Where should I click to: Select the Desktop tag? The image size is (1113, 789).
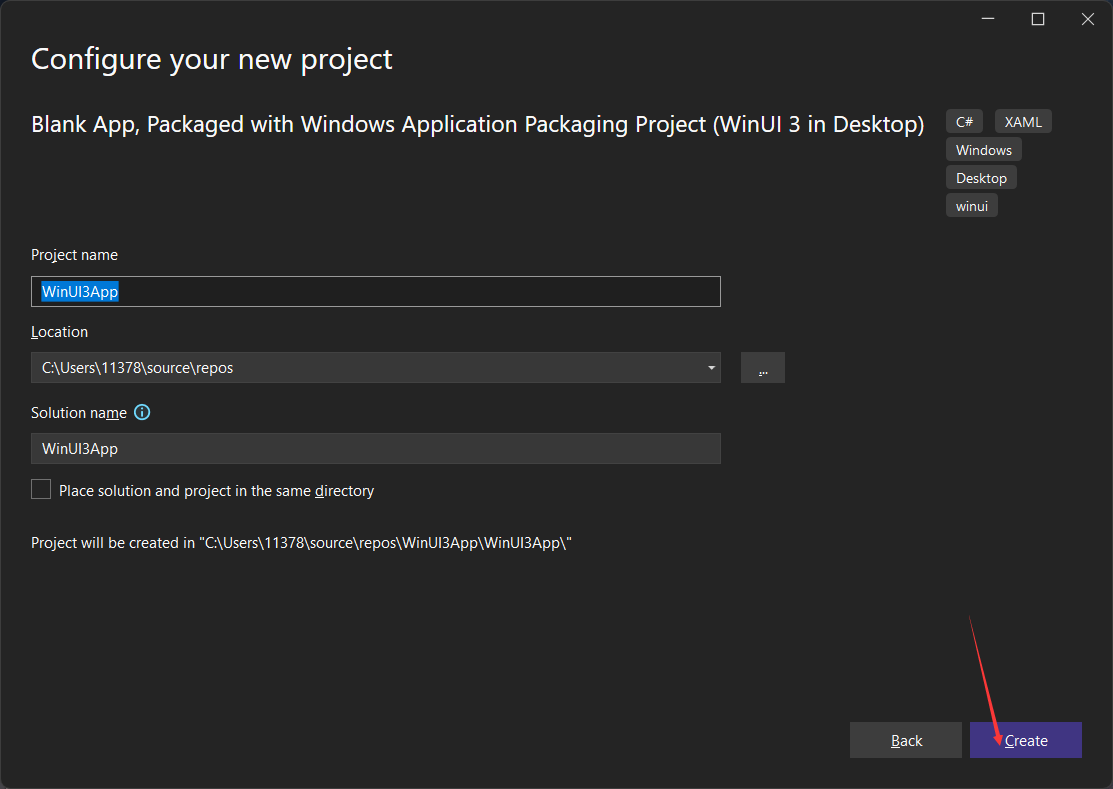coord(981,177)
